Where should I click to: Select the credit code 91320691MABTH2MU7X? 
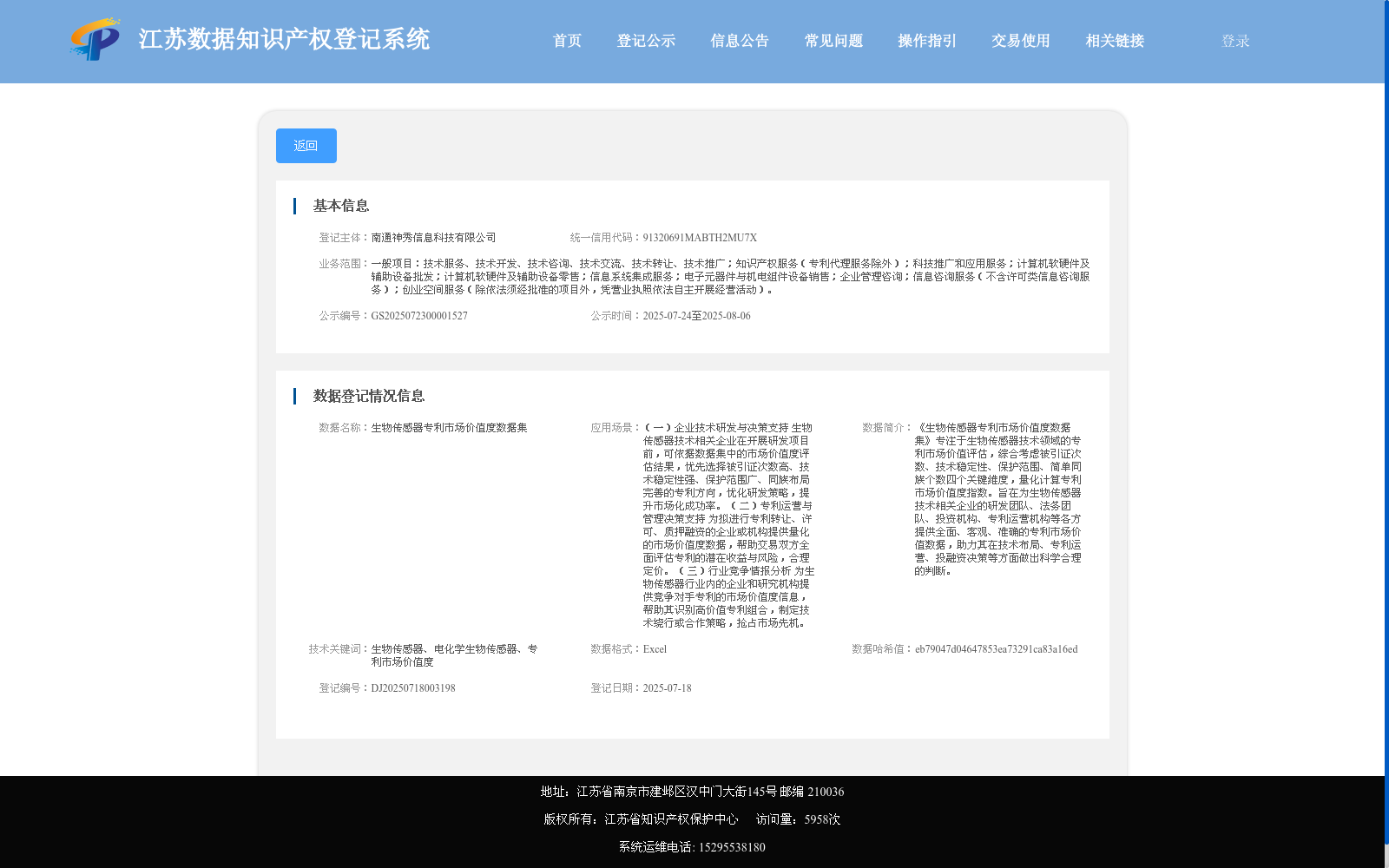(700, 238)
